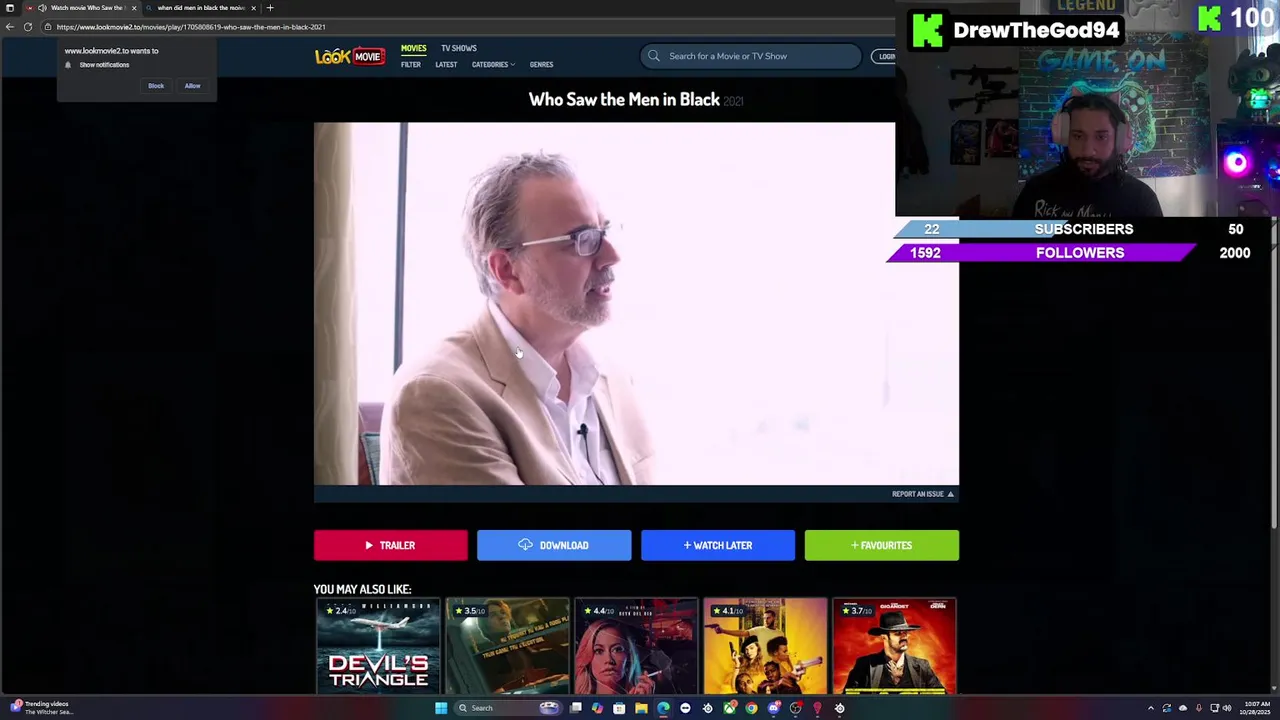Open Microsoft Edge from the taskbar

pos(663,708)
